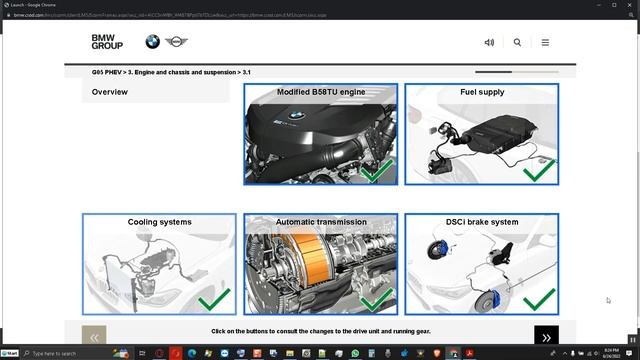Screen dimensions: 640x360
Task: Open Task View on the taskbar
Action: coord(142,353)
